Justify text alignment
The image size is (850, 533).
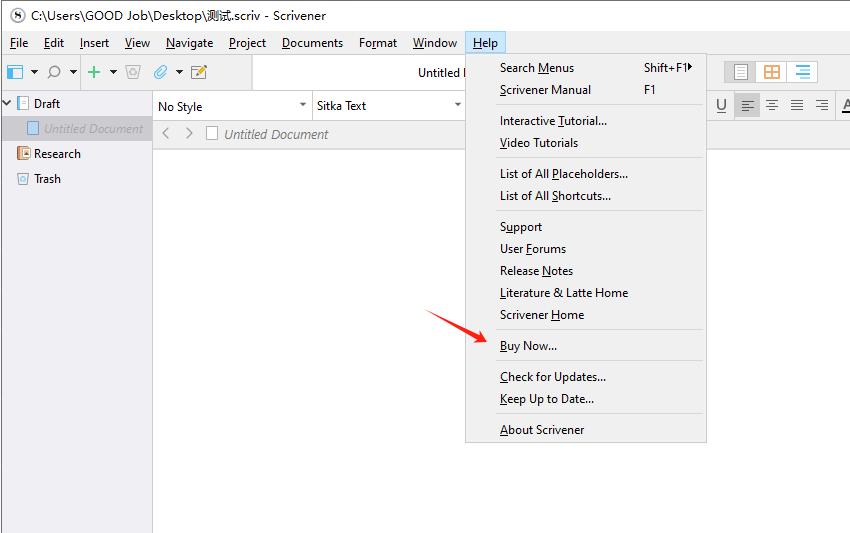(797, 105)
